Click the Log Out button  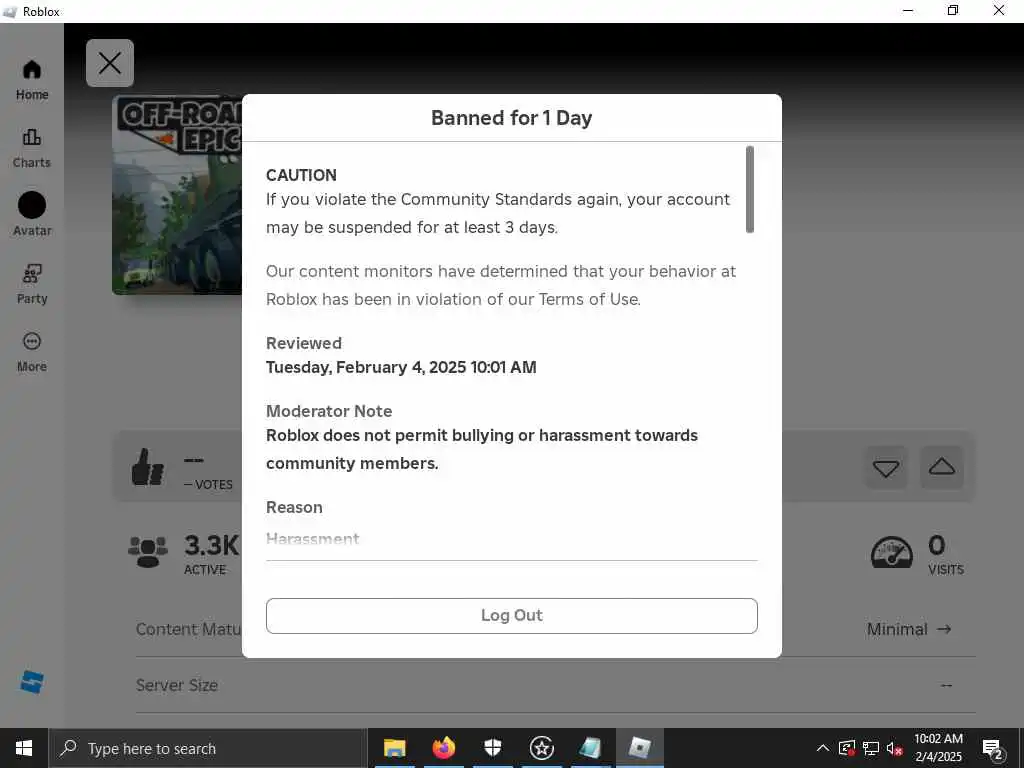click(511, 616)
